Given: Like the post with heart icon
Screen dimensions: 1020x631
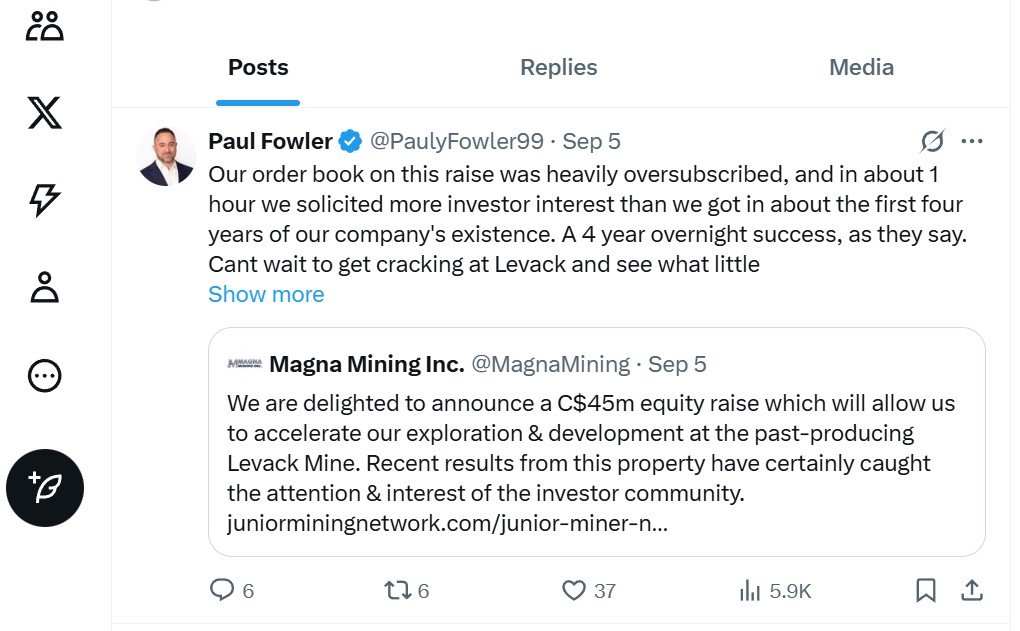Looking at the screenshot, I should tap(574, 591).
